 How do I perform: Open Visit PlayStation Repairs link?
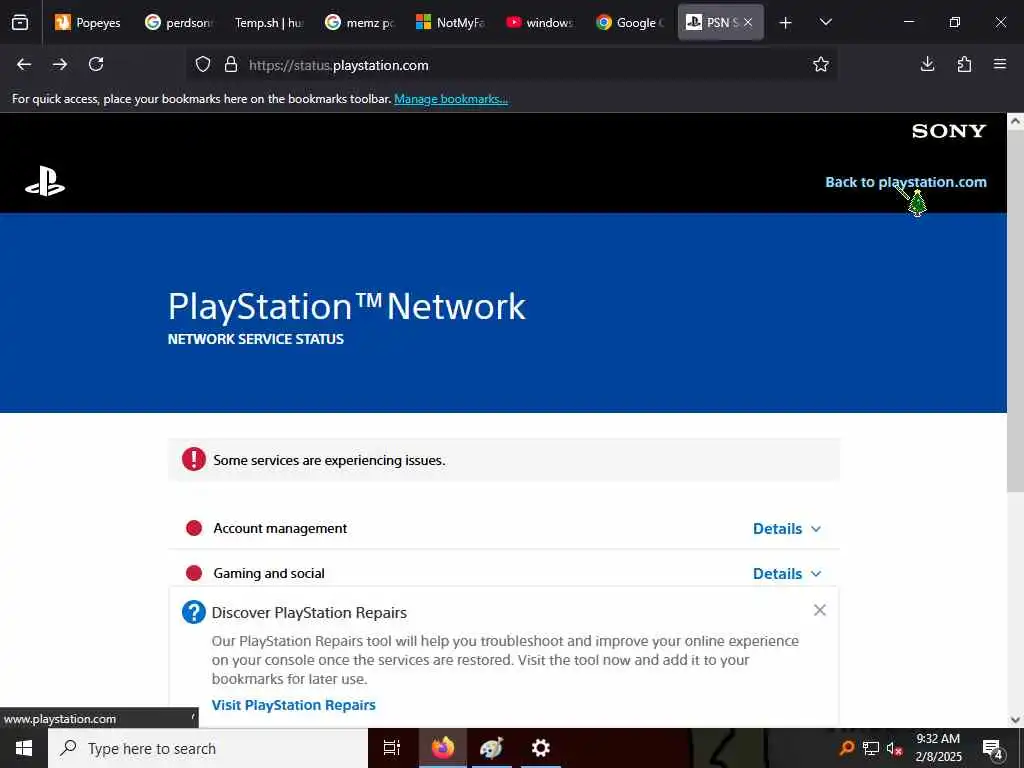point(293,705)
